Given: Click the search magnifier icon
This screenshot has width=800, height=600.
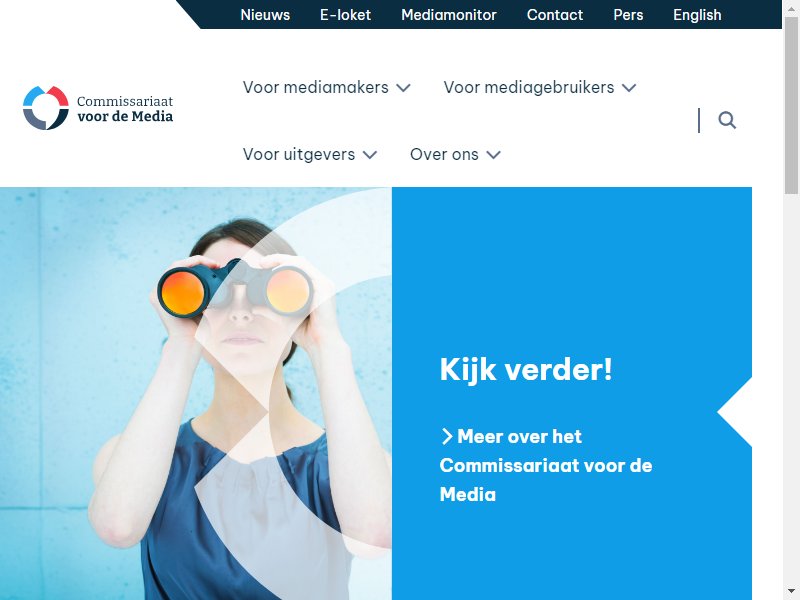Looking at the screenshot, I should pyautogui.click(x=727, y=120).
